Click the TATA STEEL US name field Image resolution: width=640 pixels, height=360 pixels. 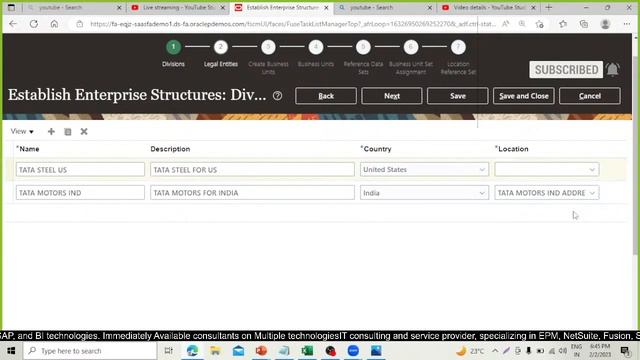[x=80, y=169]
